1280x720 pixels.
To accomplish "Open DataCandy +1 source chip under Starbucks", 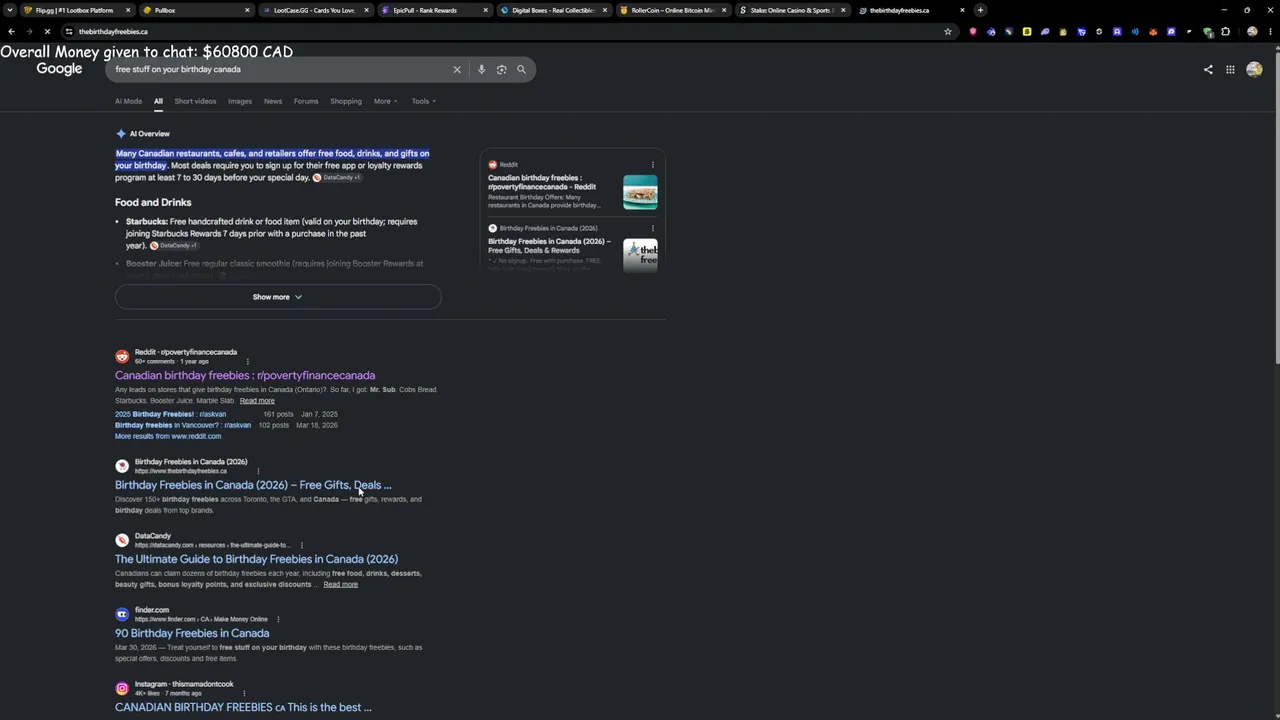I will pos(174,246).
